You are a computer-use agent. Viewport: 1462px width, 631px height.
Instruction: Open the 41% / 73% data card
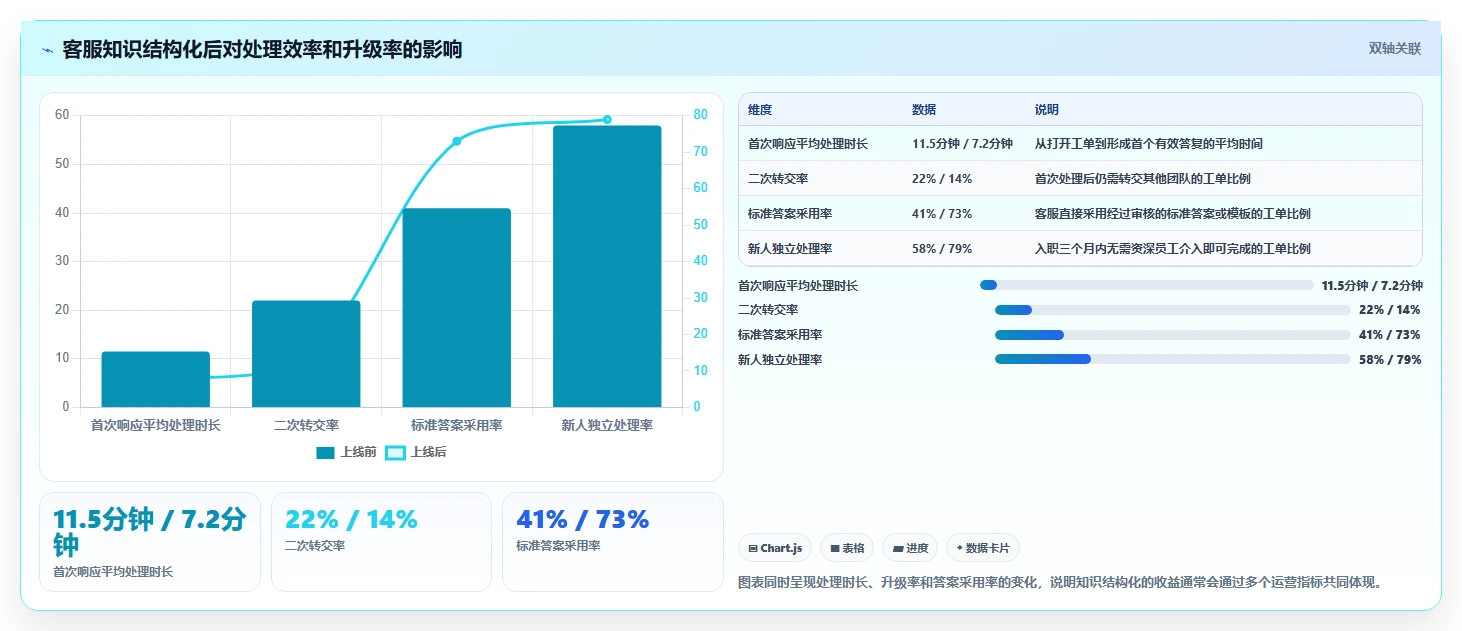coord(612,542)
